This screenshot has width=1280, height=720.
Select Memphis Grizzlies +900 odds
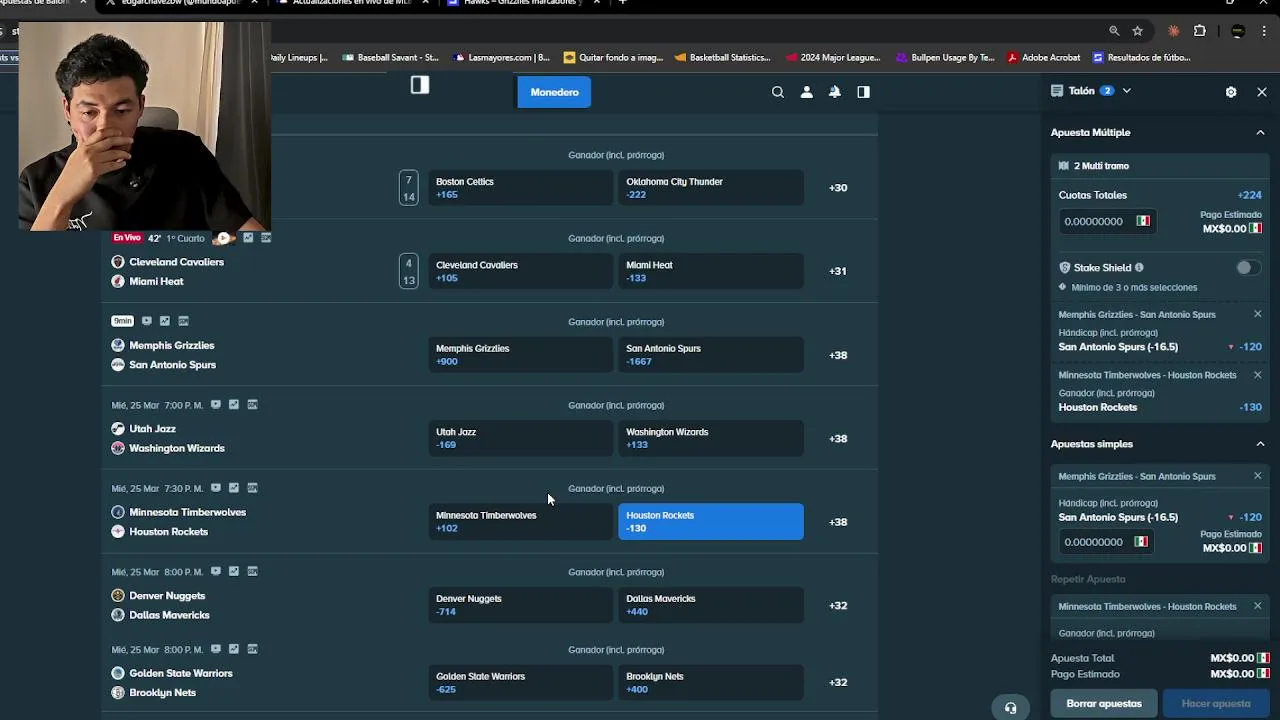tap(520, 355)
